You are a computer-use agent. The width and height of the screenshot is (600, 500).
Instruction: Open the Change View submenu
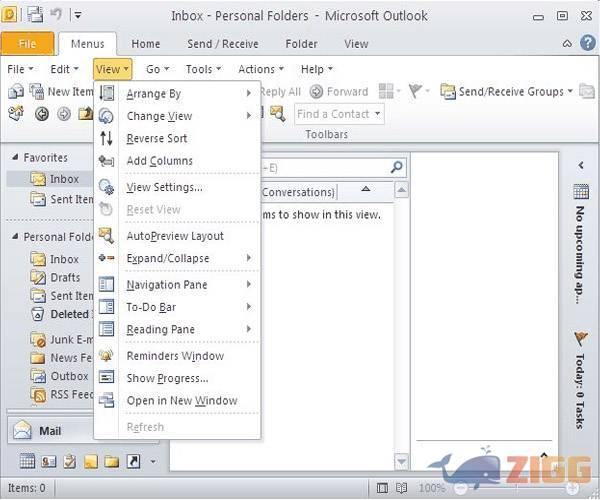point(177,116)
